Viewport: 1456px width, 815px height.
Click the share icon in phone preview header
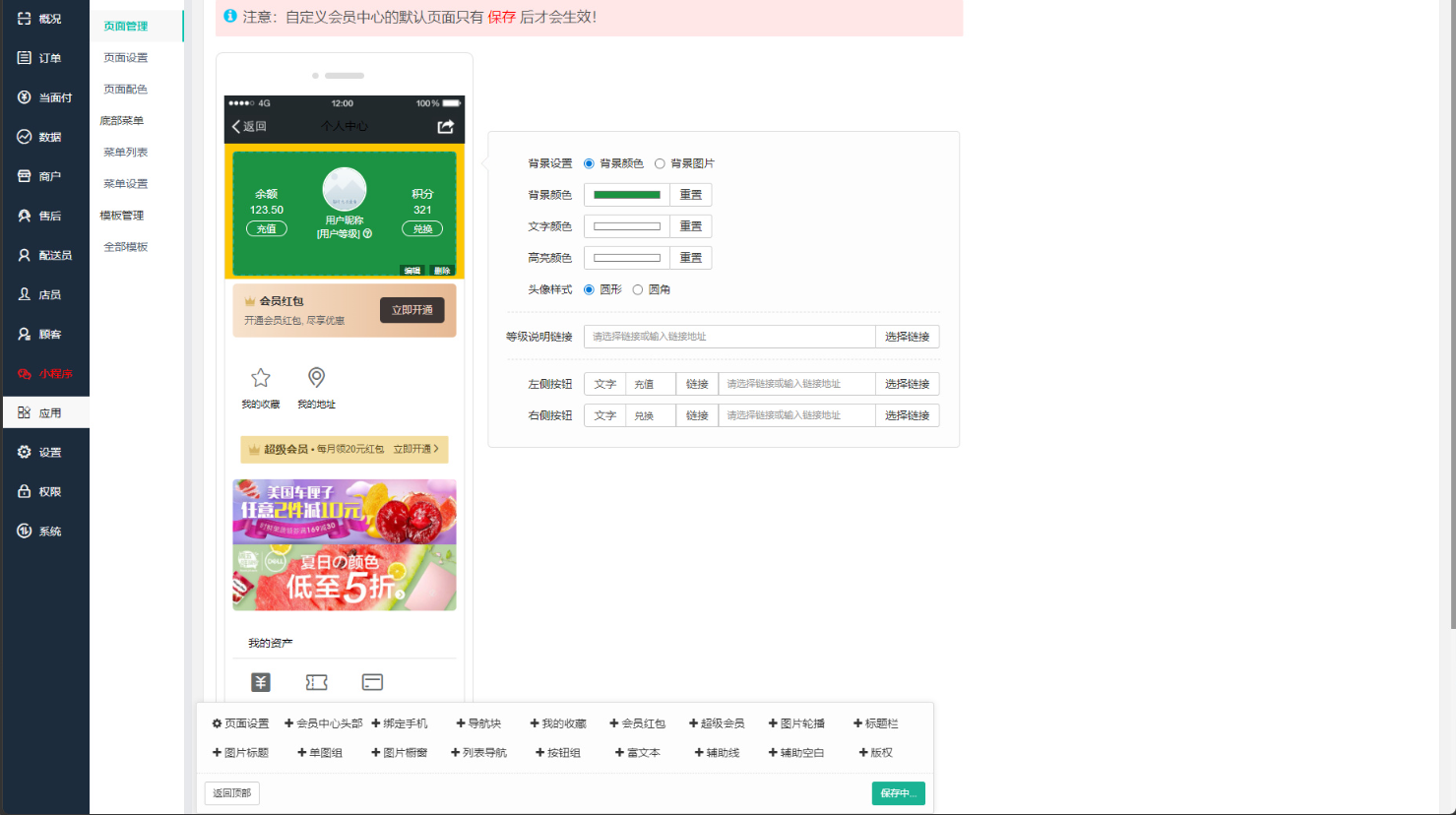(x=446, y=127)
